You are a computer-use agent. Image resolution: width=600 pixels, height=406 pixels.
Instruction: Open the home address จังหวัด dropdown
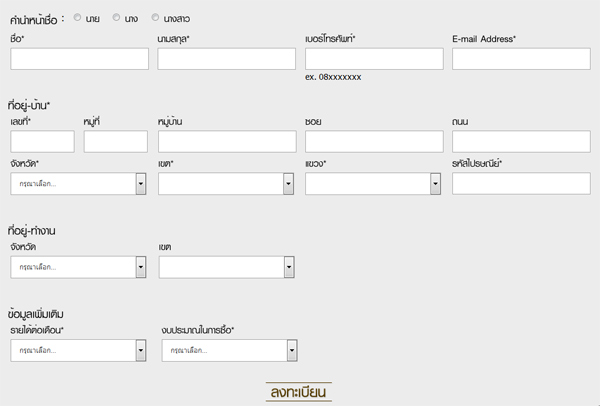click(x=79, y=184)
